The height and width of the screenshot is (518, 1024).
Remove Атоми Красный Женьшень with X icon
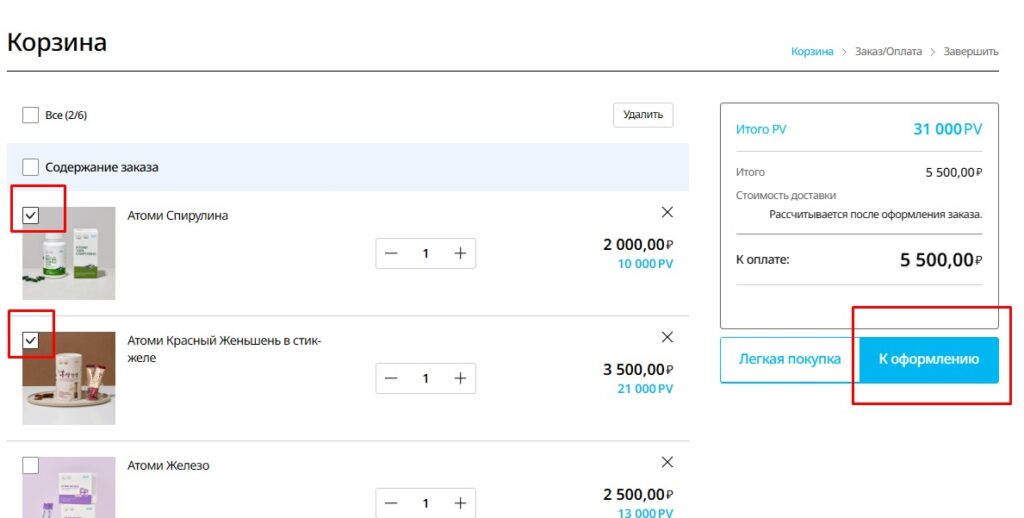[667, 337]
